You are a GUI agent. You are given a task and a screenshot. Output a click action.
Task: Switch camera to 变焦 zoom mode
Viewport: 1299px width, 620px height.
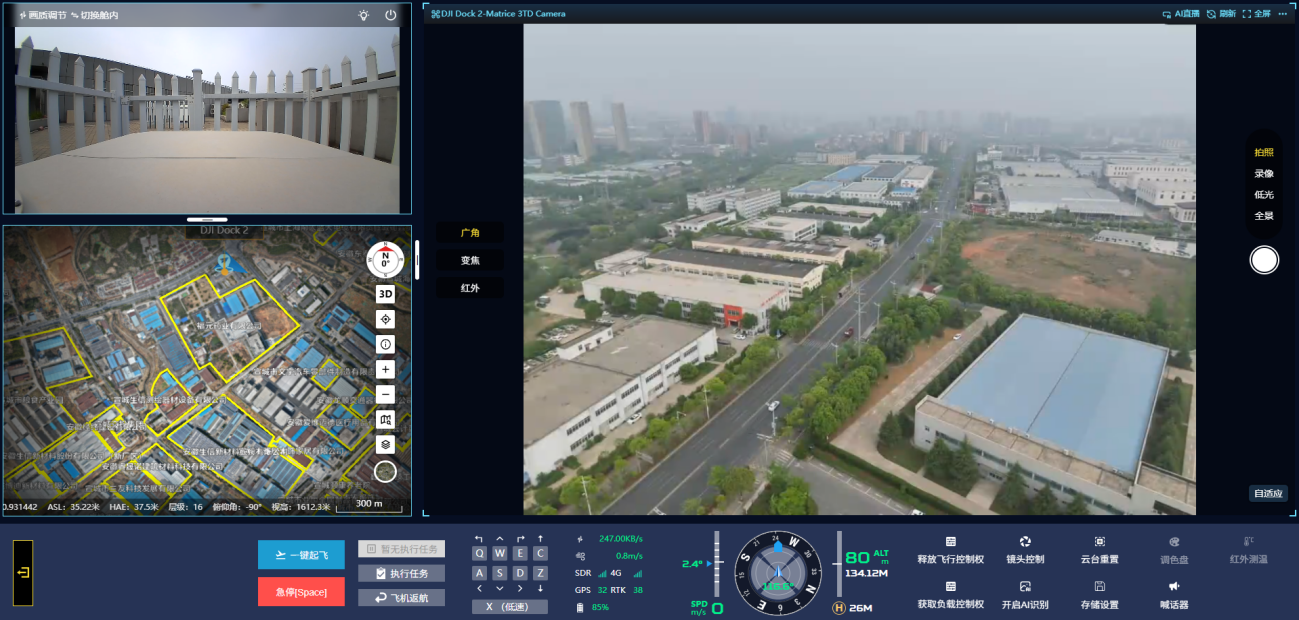click(x=470, y=260)
